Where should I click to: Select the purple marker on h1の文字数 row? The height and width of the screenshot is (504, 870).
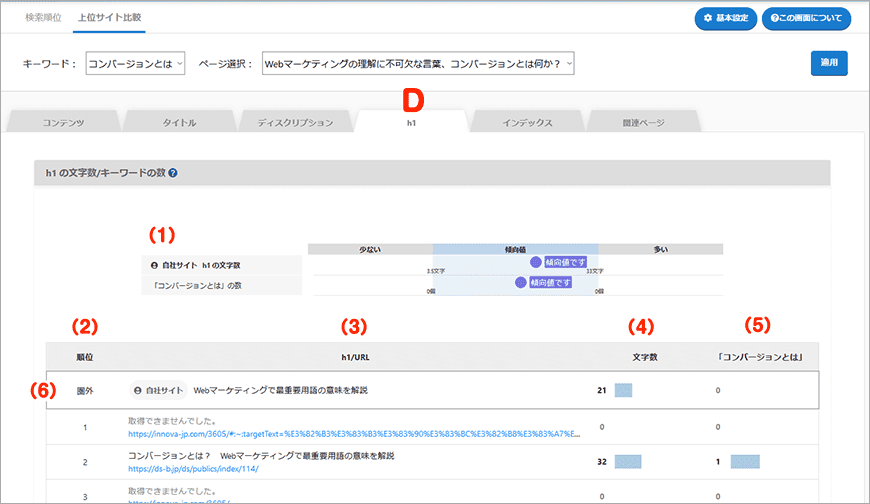(x=536, y=262)
